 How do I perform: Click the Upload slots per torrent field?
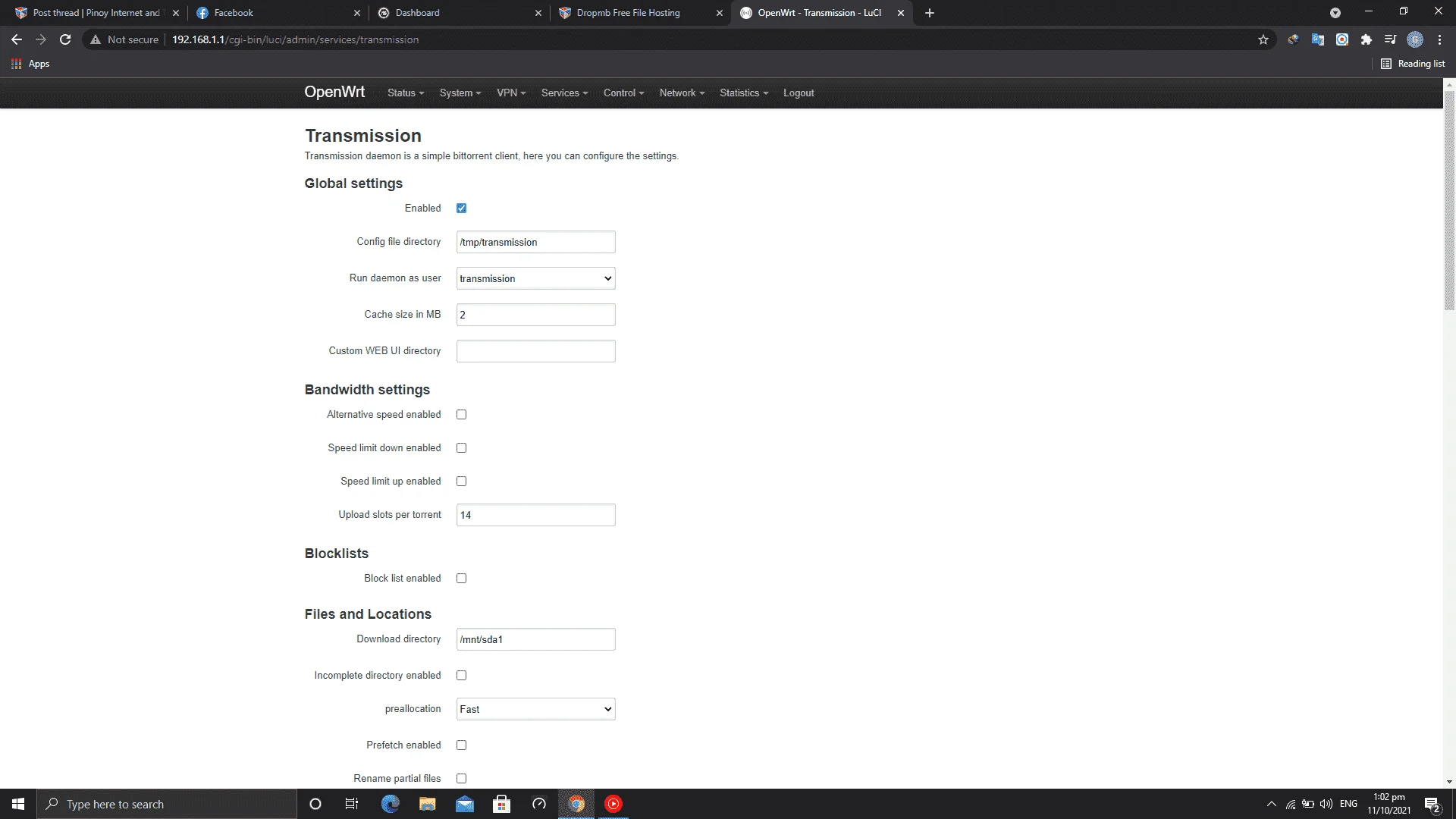point(535,515)
